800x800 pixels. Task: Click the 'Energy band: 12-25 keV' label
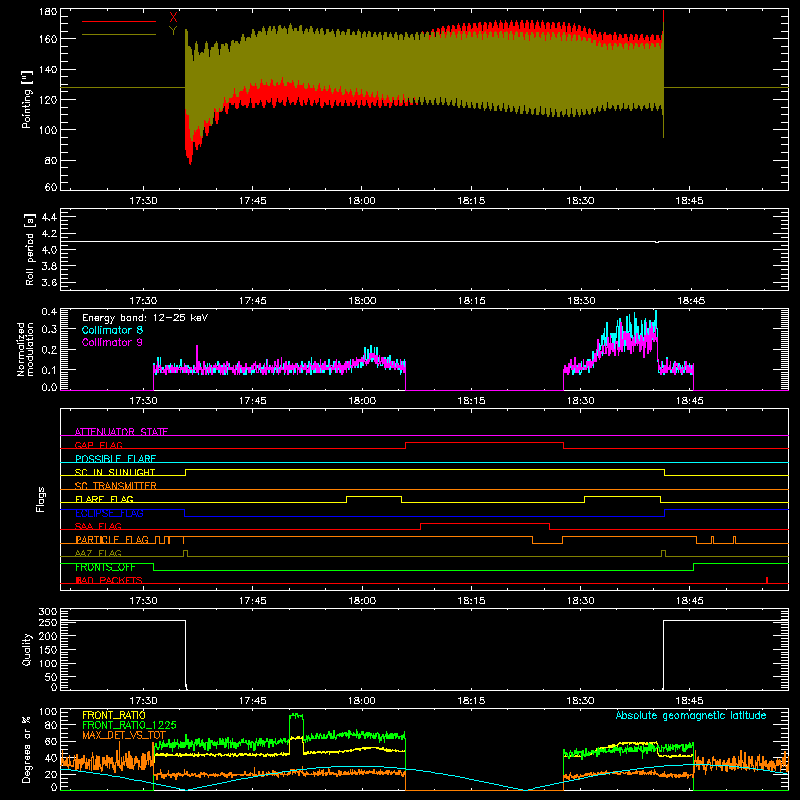point(145,318)
